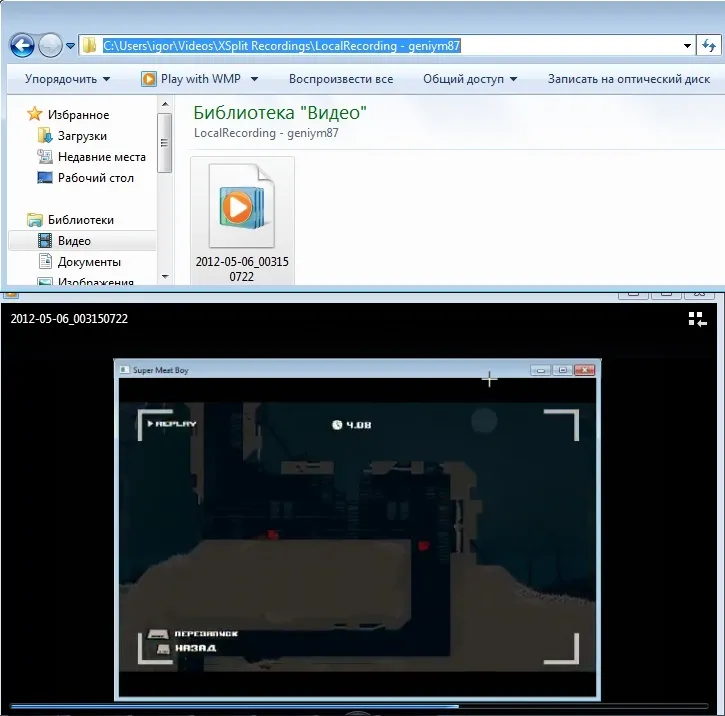Select Видео library in navigation pane
This screenshot has height=716, width=725.
[74, 241]
